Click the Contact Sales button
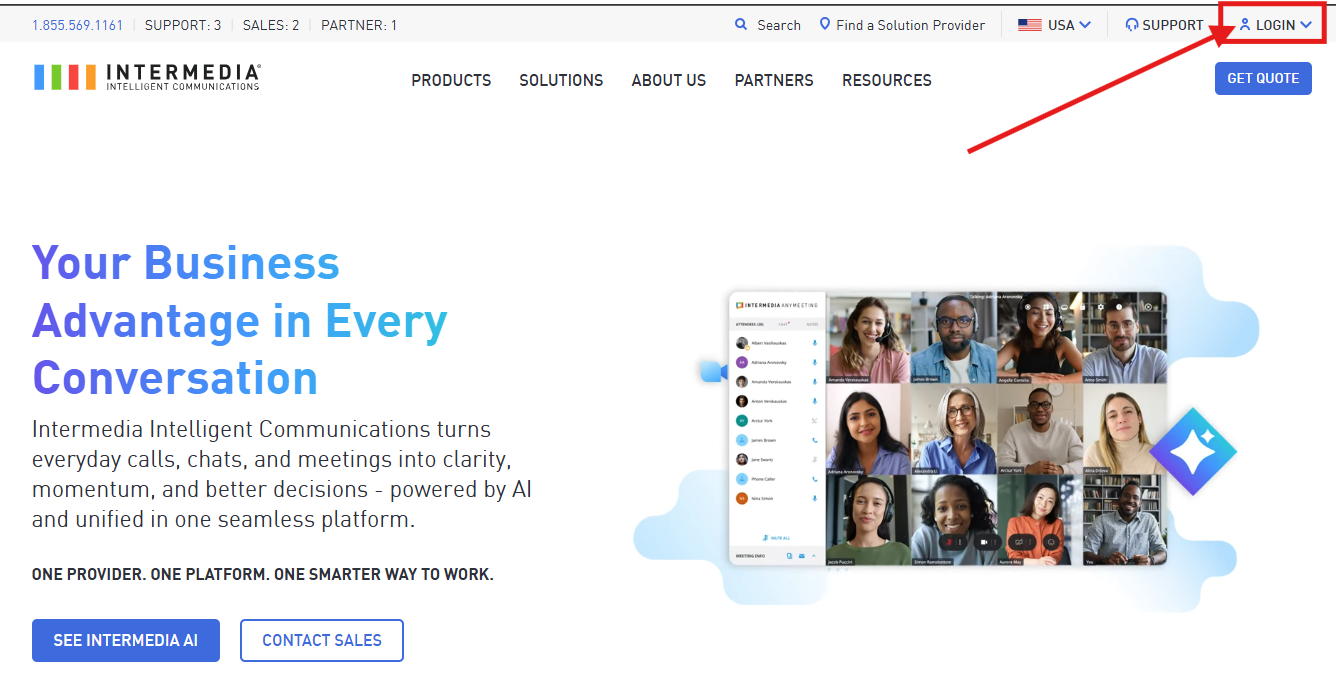1336x689 pixels. 322,640
